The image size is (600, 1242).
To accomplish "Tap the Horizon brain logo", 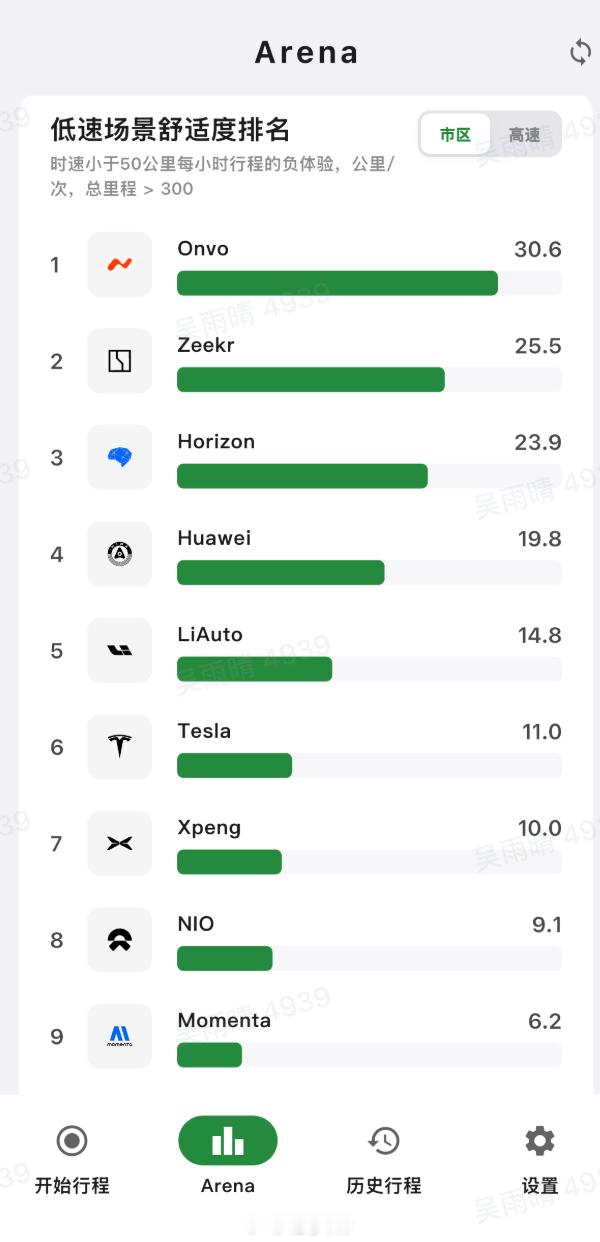I will pyautogui.click(x=120, y=458).
